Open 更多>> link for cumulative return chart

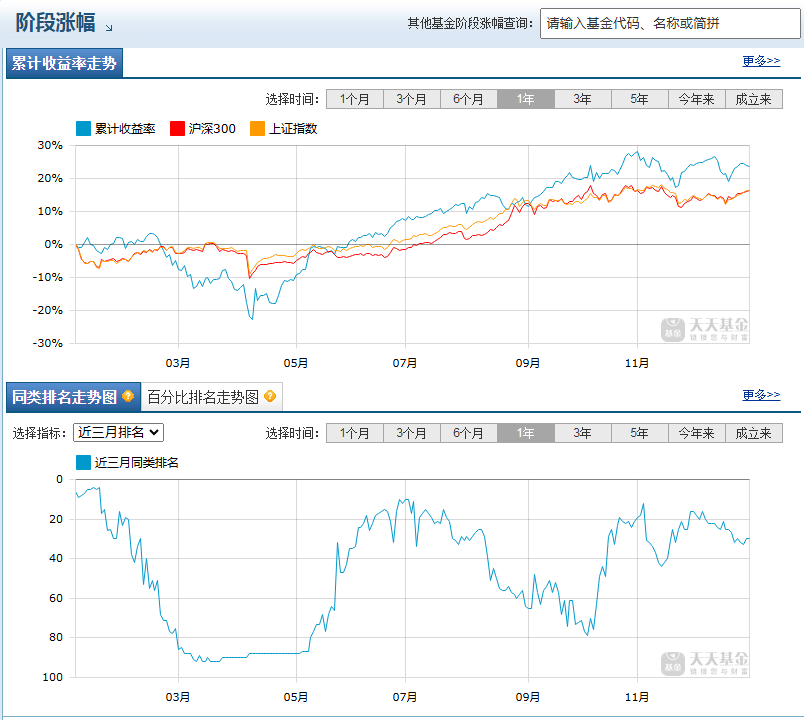pyautogui.click(x=761, y=61)
